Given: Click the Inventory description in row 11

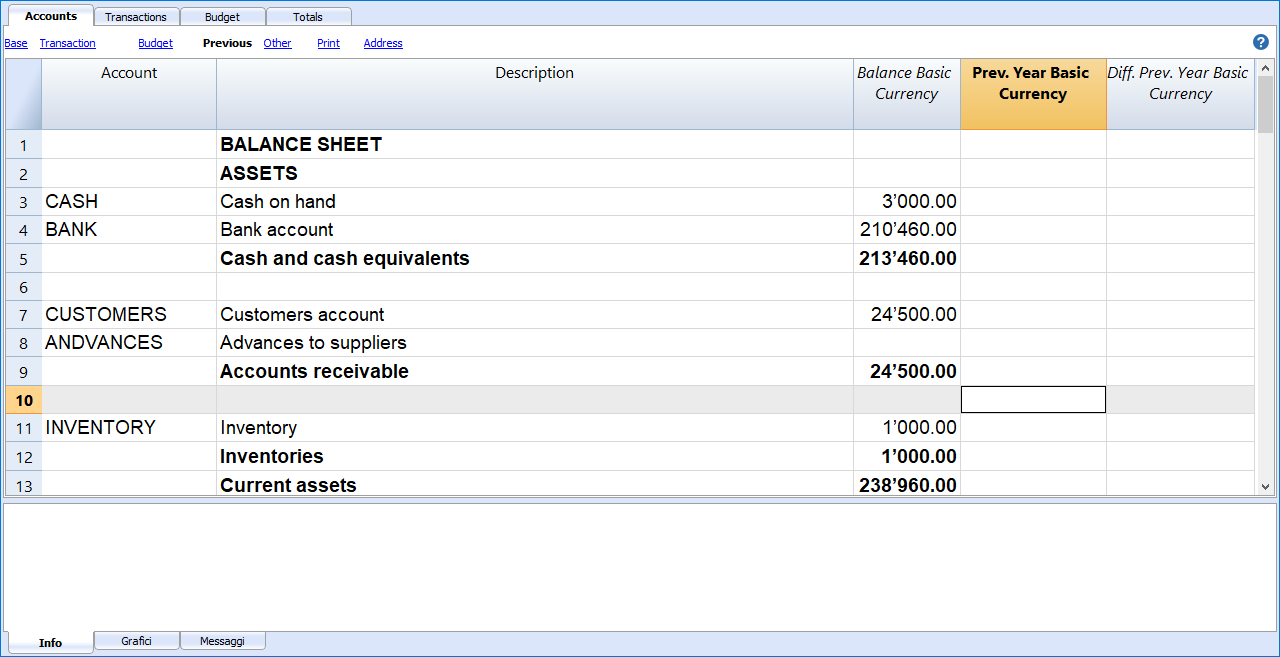Looking at the screenshot, I should [535, 428].
